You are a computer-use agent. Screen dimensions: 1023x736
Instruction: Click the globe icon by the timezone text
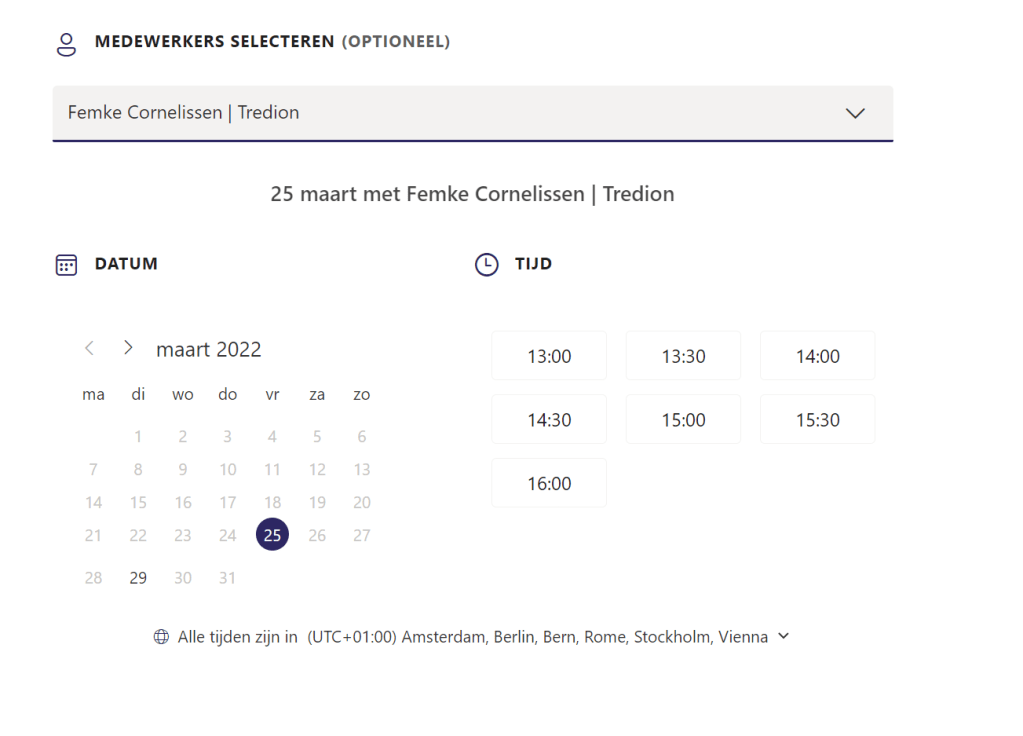(x=161, y=637)
